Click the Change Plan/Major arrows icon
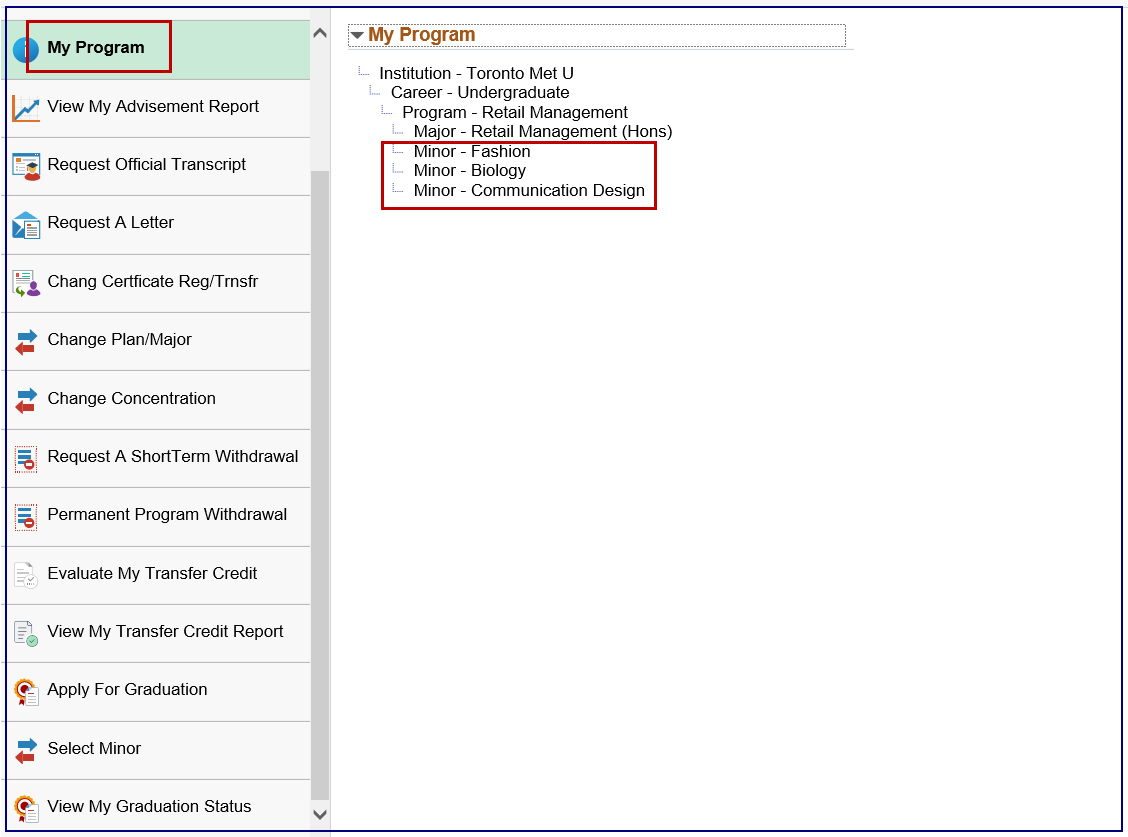 pyautogui.click(x=26, y=342)
